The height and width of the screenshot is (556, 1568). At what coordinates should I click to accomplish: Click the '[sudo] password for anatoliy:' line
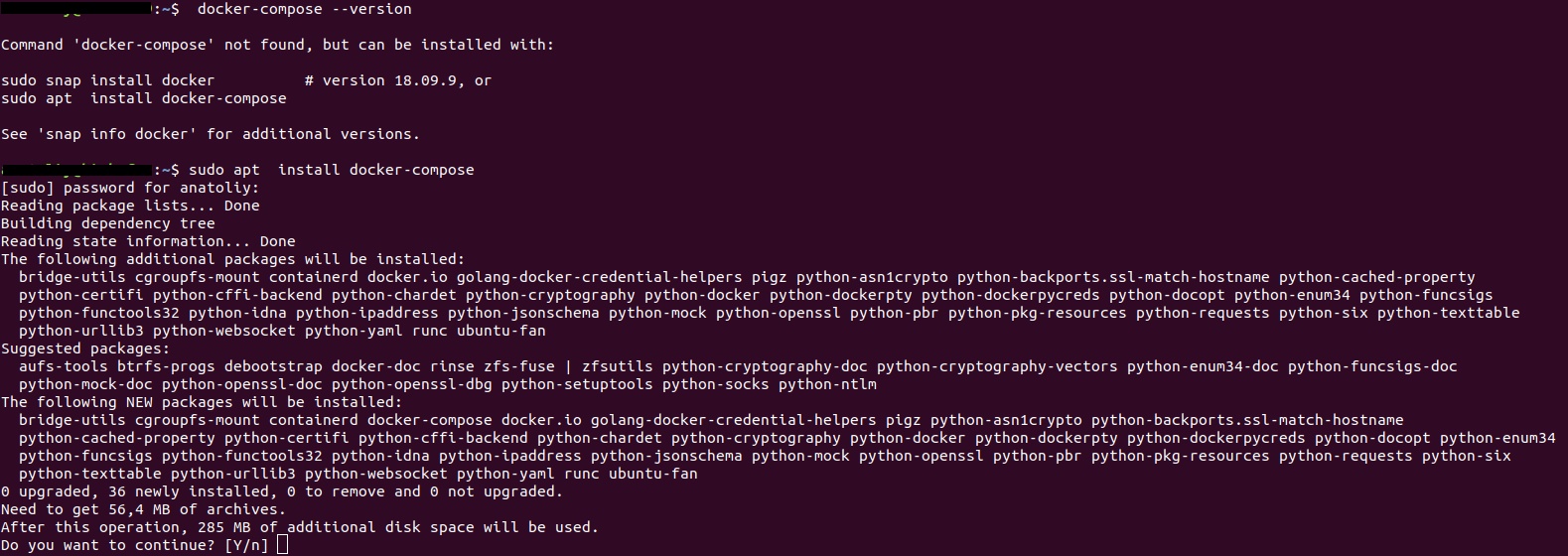coord(130,188)
